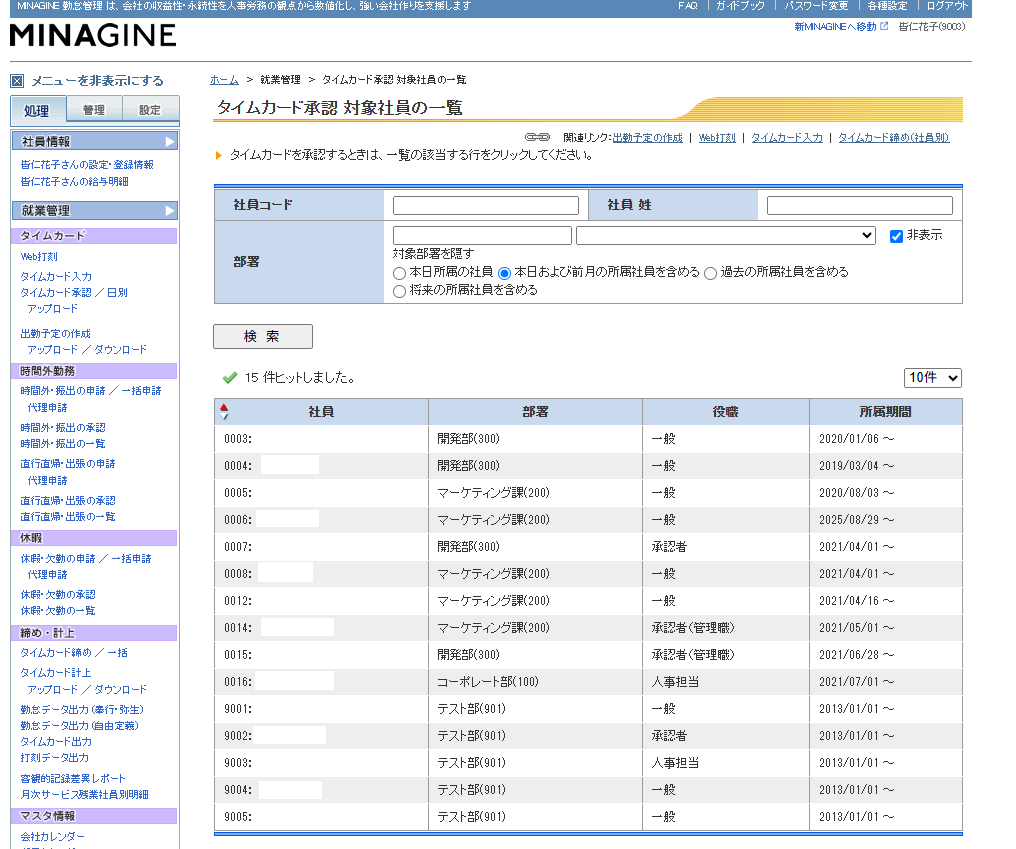Click the arrow icon on 就業管理 header
The height and width of the screenshot is (849, 1016).
pyautogui.click(x=170, y=211)
